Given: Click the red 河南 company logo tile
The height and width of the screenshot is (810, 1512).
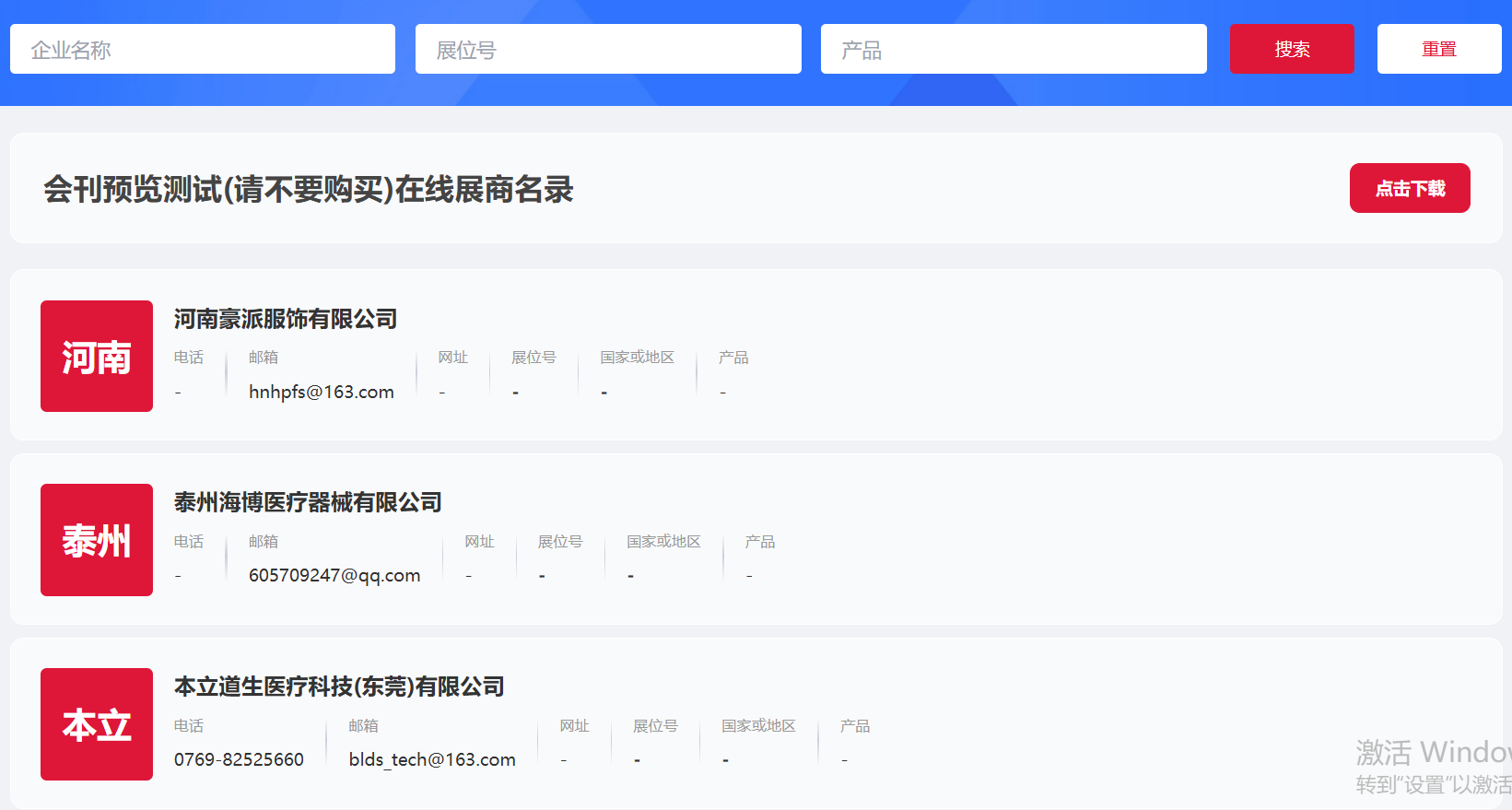Looking at the screenshot, I should [97, 357].
